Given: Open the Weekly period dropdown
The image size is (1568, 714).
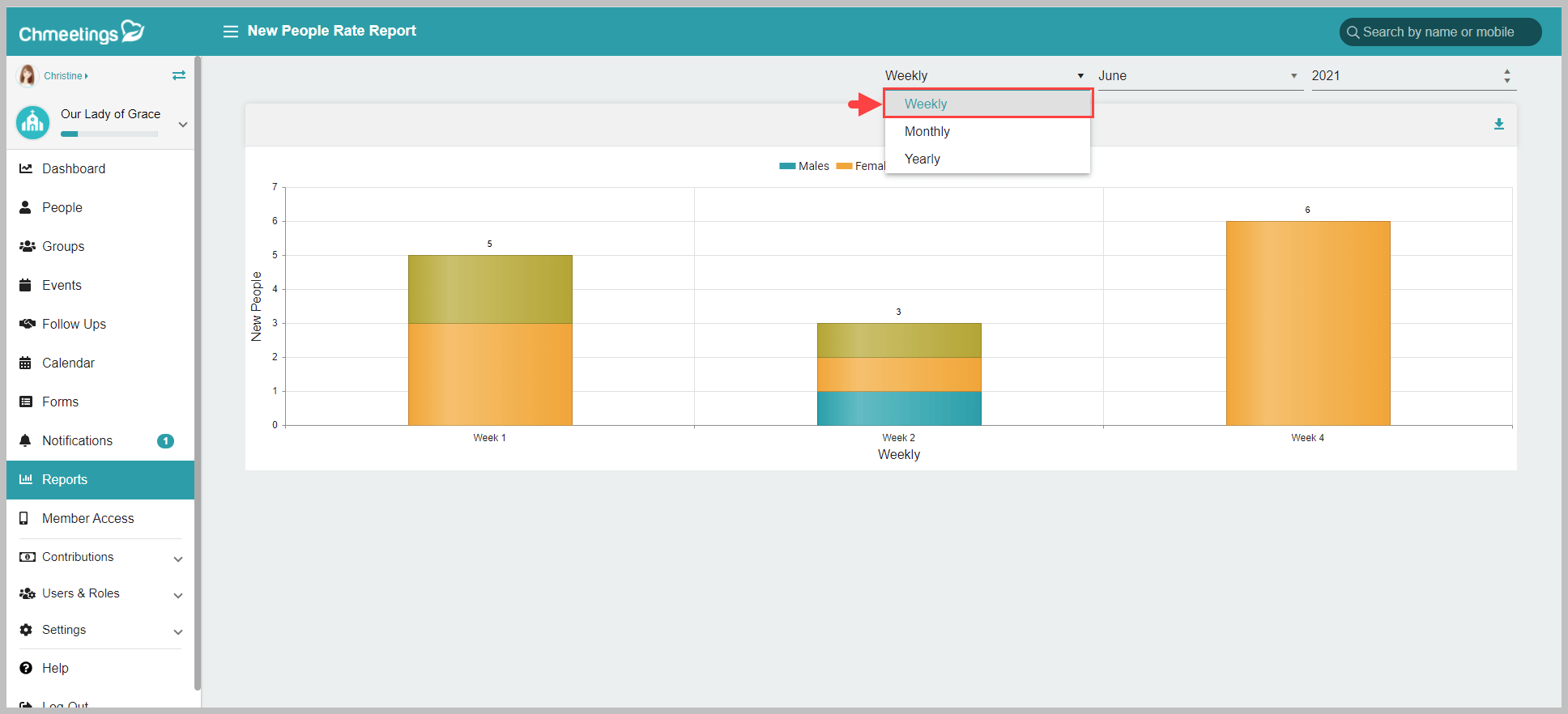Looking at the screenshot, I should pyautogui.click(x=985, y=75).
